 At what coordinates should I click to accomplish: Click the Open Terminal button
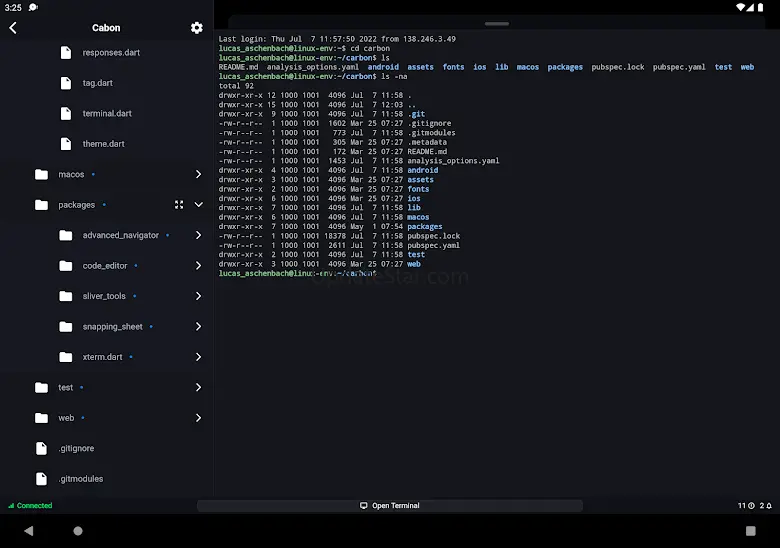(390, 506)
